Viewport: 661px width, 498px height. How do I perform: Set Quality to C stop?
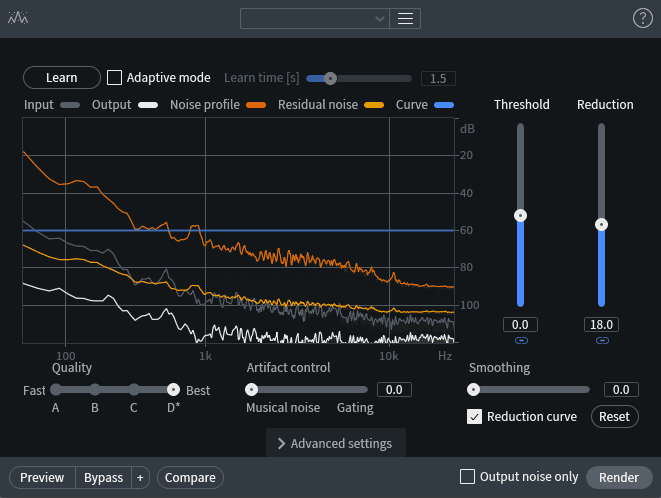[134, 390]
